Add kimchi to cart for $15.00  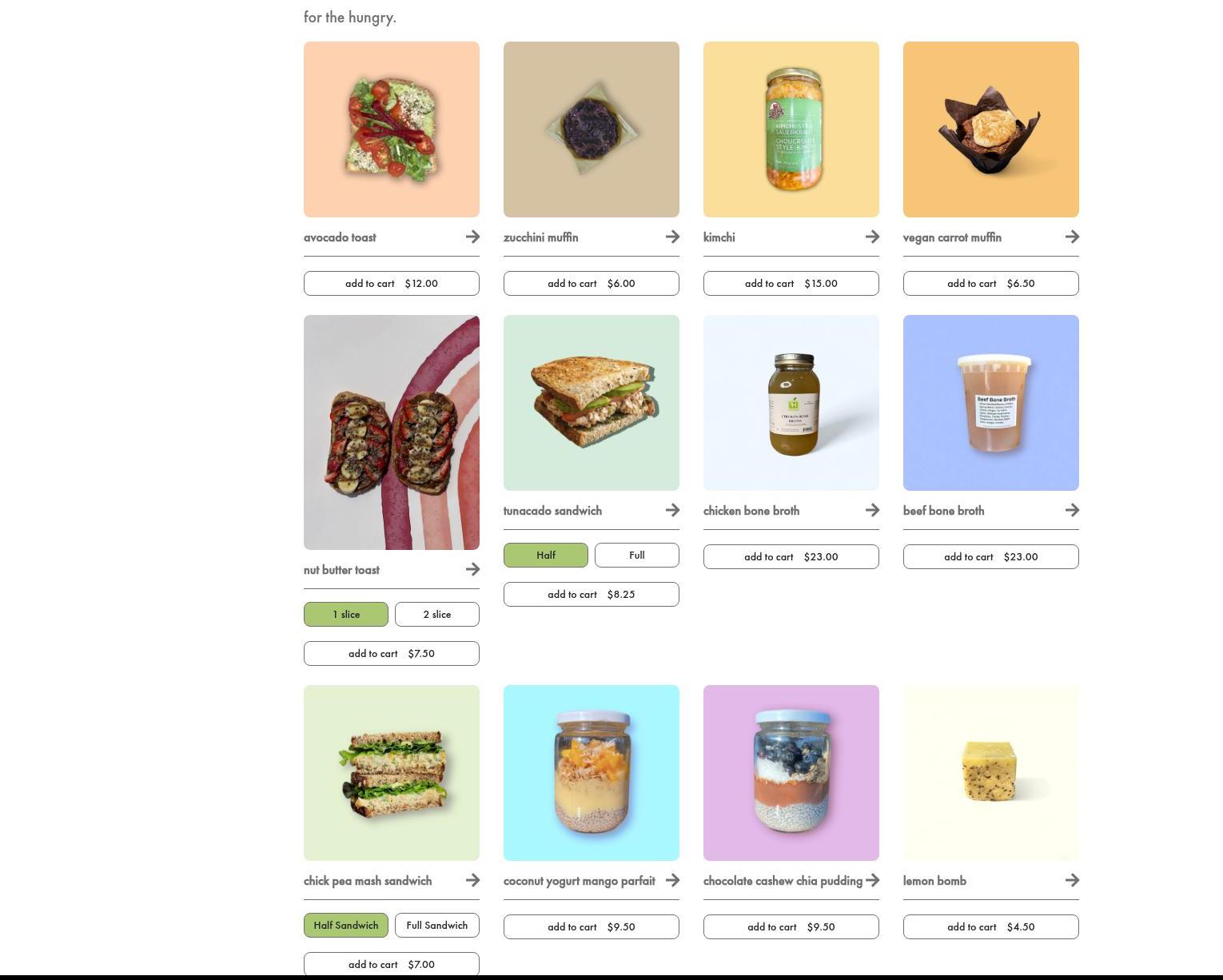point(791,283)
